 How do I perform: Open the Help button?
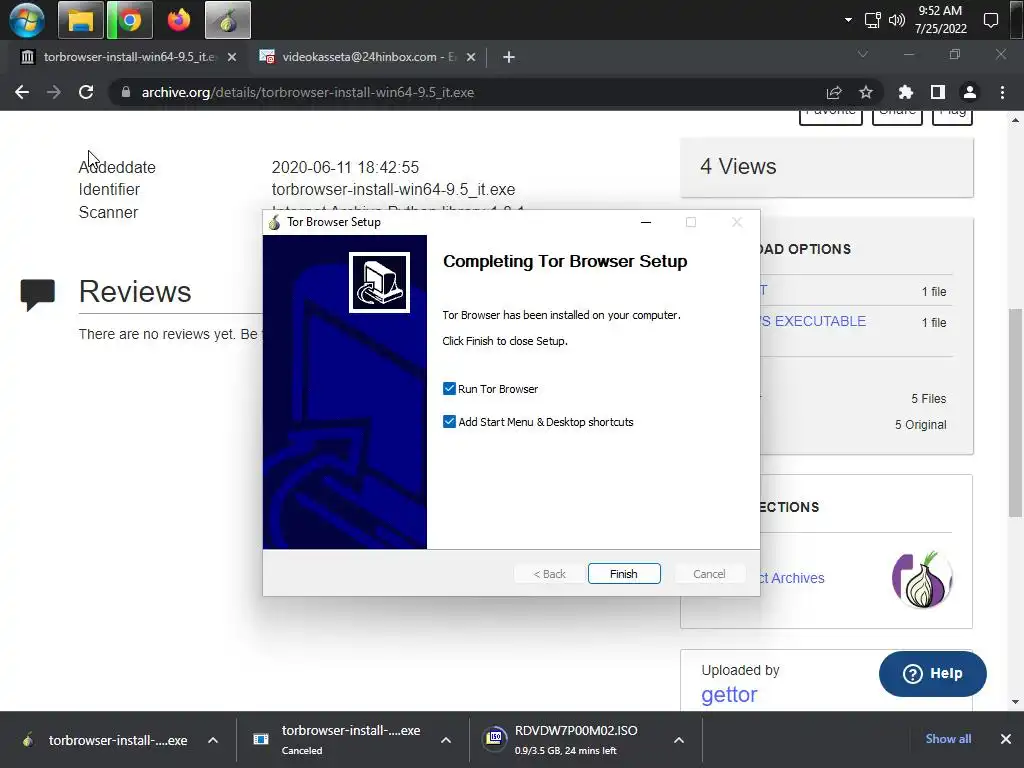coord(933,673)
